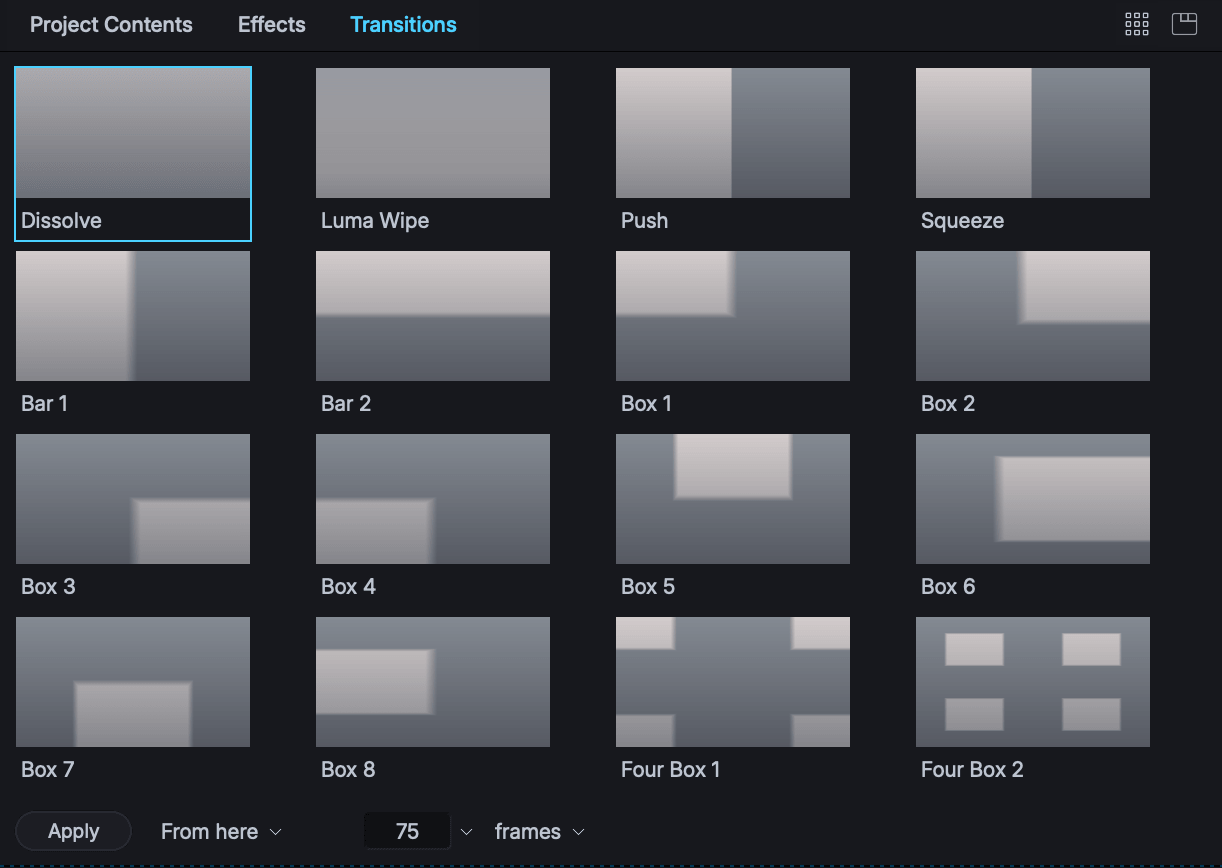Choose the Box 7 transition thumbnail
This screenshot has width=1222, height=868.
click(133, 682)
